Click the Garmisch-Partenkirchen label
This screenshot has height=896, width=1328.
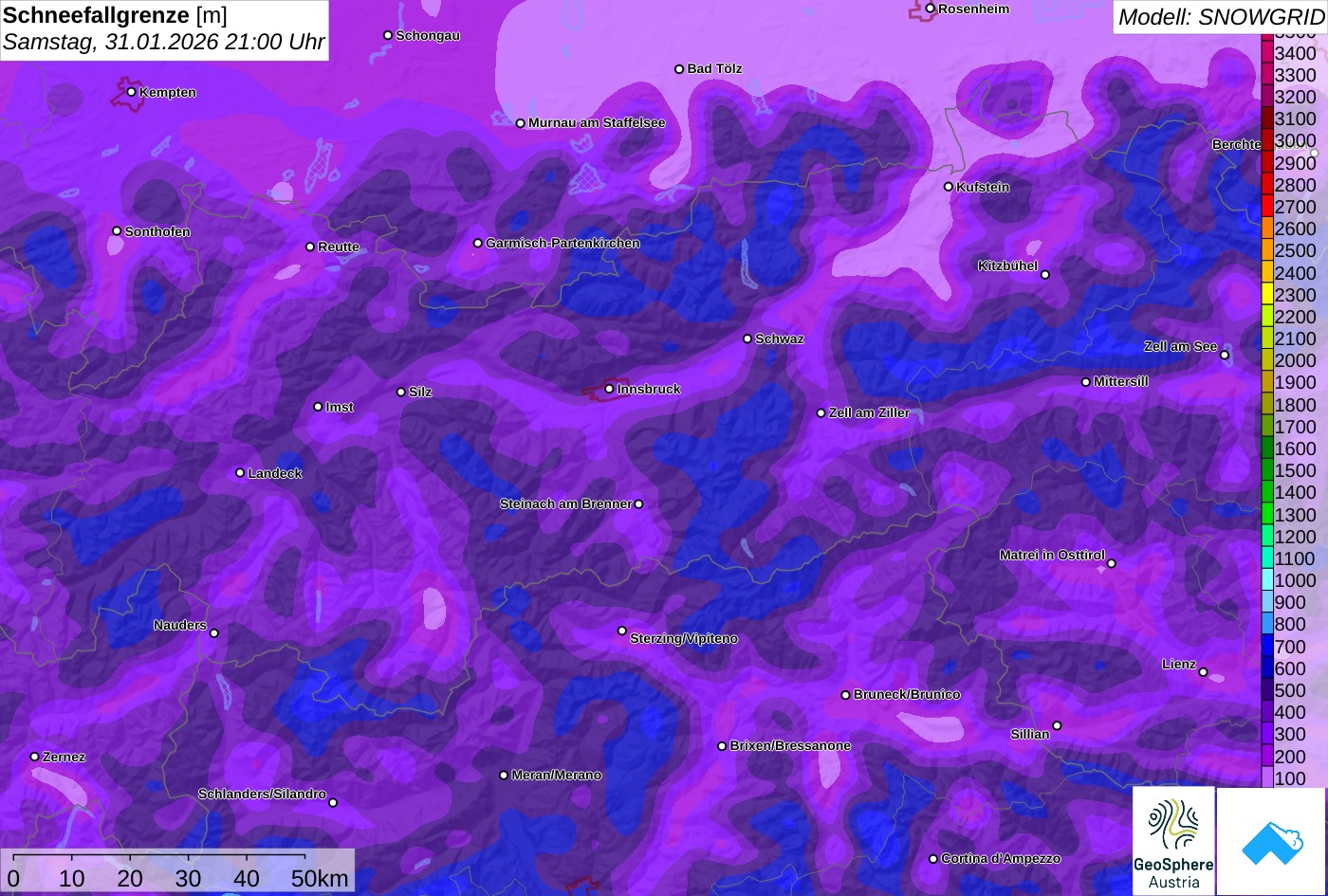(563, 243)
